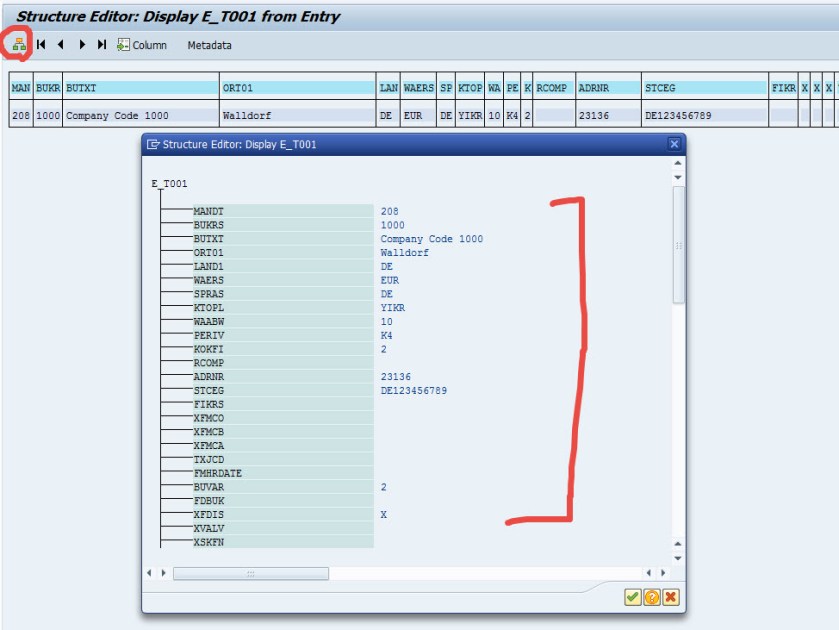
Task: Select the BUKRS field in the tree
Action: click(283, 225)
